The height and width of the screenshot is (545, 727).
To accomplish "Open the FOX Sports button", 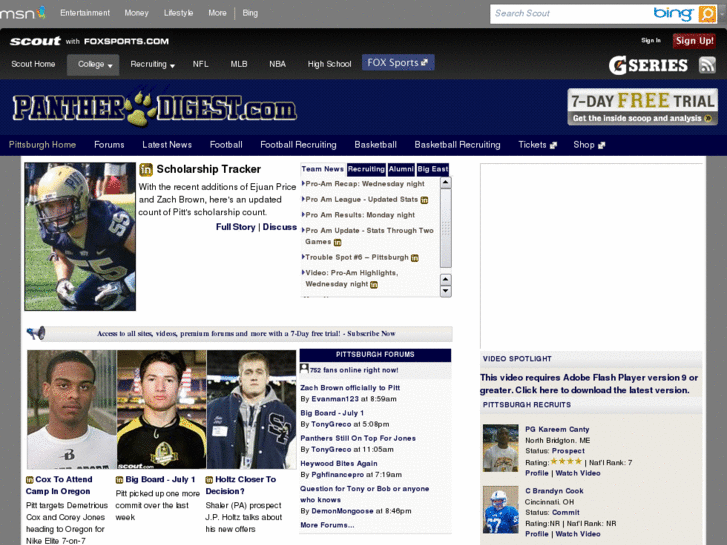I will tap(398, 63).
